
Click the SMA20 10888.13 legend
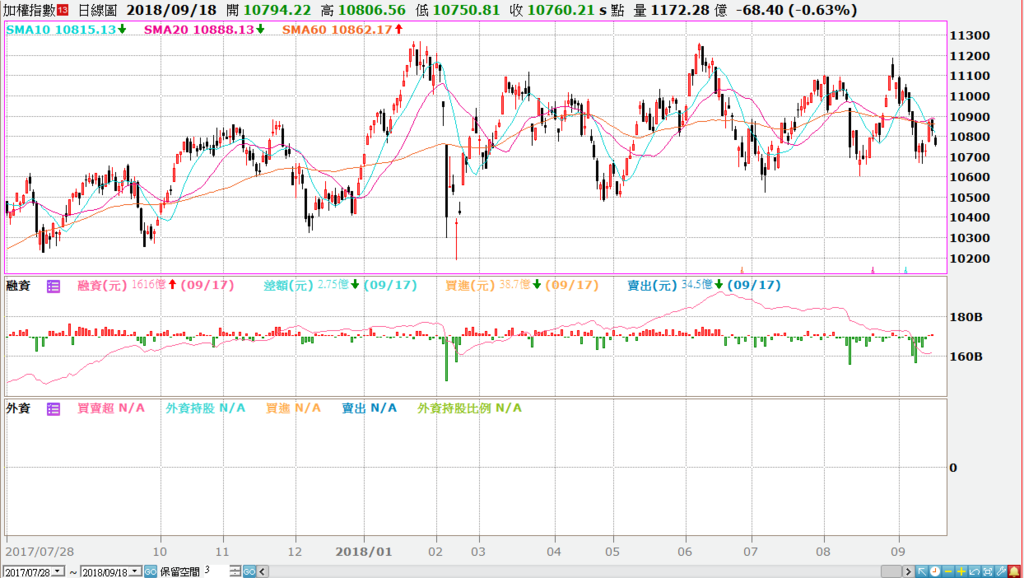(x=204, y=29)
